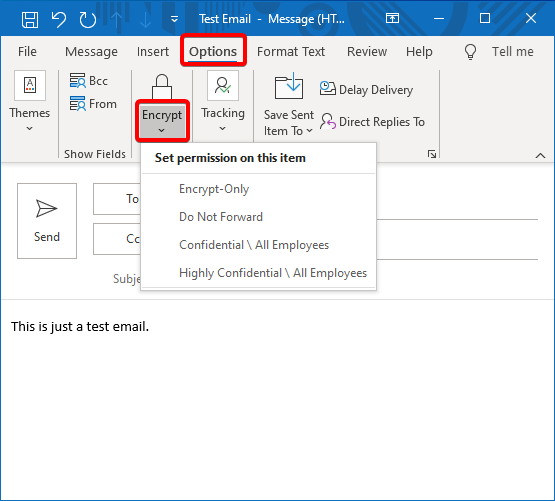Image resolution: width=555 pixels, height=501 pixels.
Task: Click the Tell me search box
Action: coord(513,52)
